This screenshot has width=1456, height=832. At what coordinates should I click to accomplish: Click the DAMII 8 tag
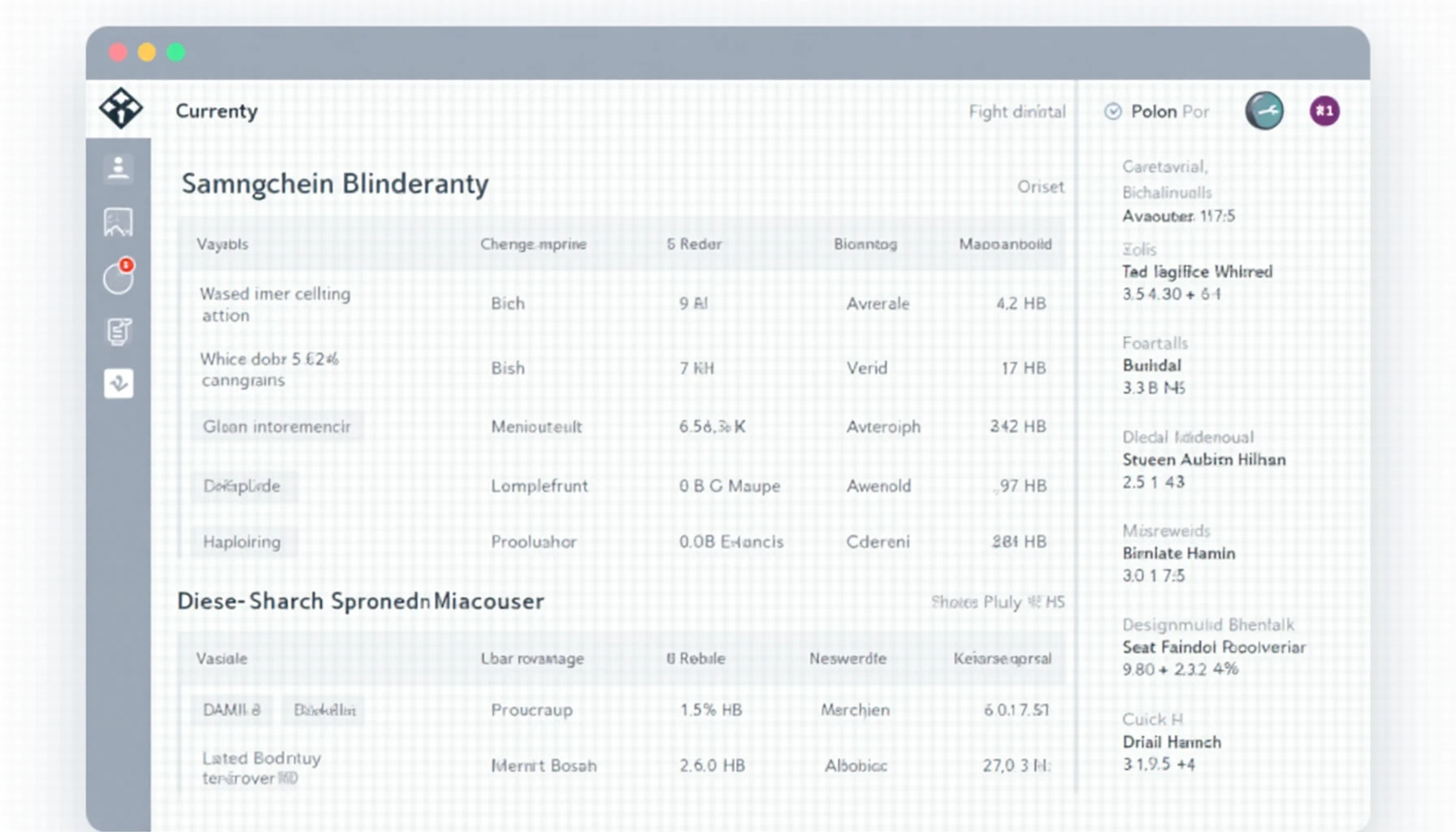pyautogui.click(x=232, y=710)
